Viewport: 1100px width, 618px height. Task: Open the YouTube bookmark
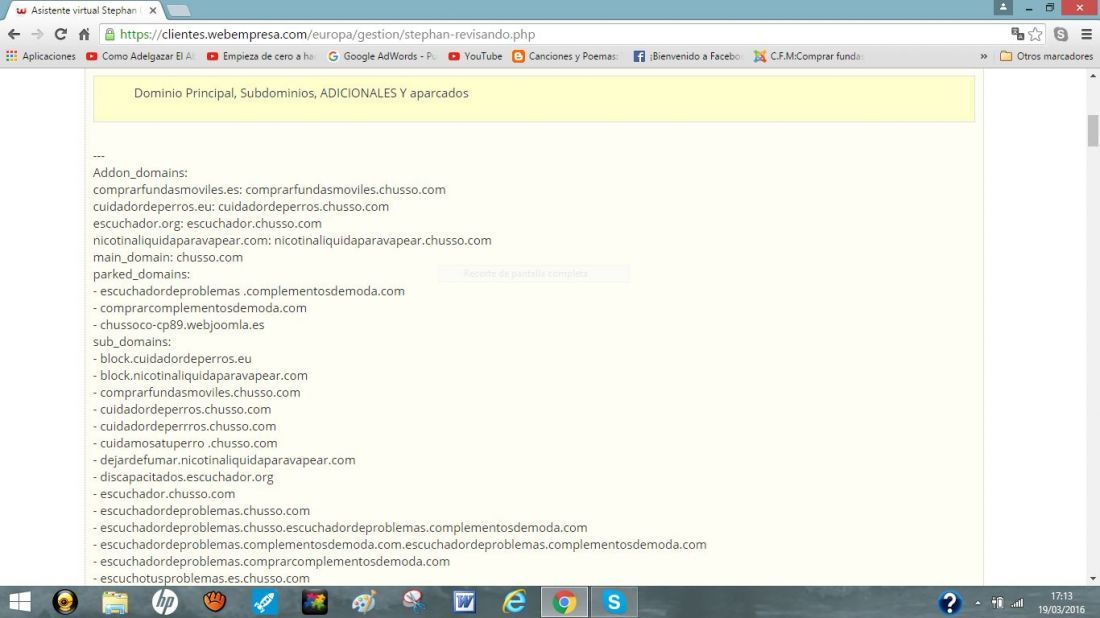pyautogui.click(x=475, y=56)
